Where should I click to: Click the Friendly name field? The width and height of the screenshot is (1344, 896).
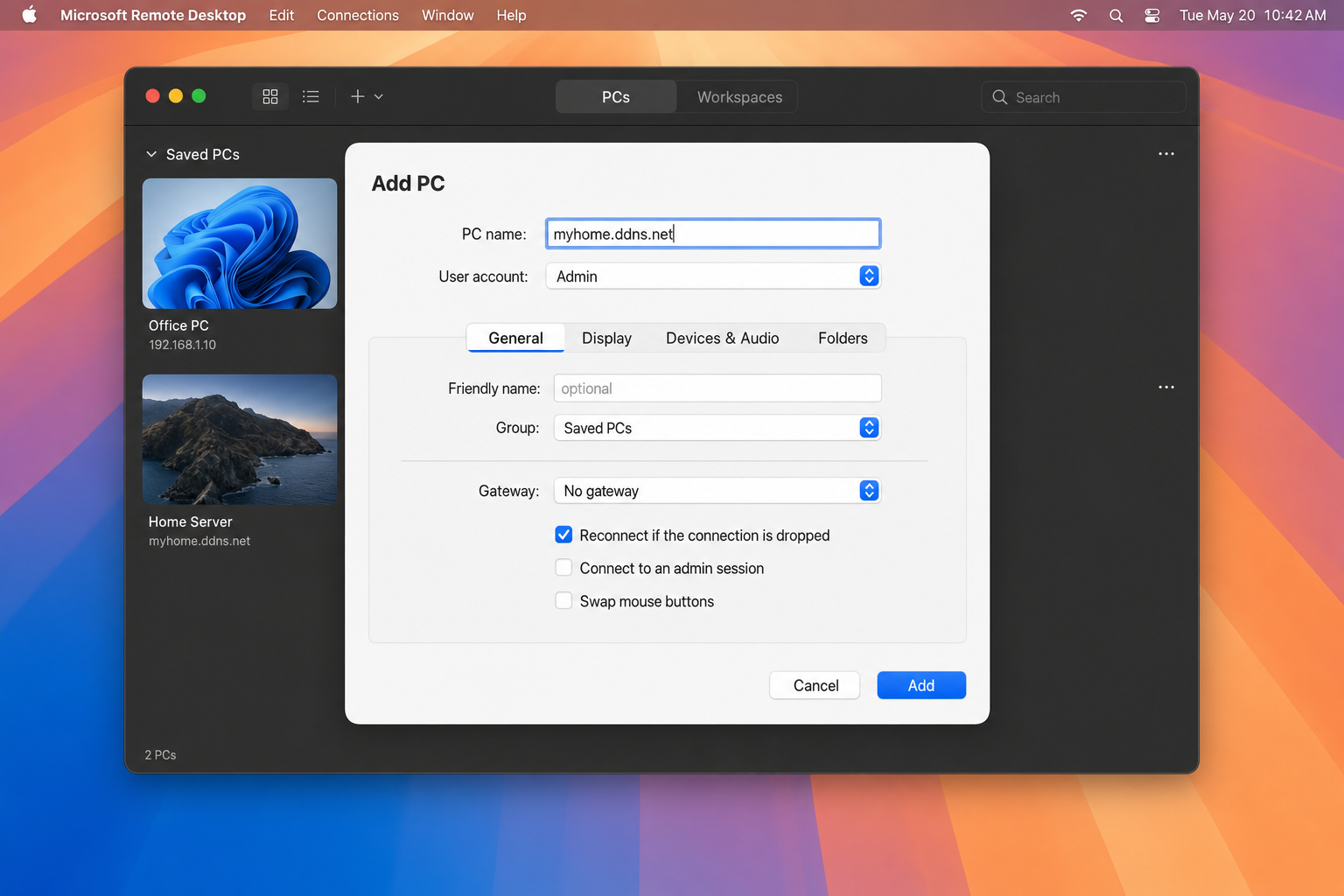[x=717, y=388]
